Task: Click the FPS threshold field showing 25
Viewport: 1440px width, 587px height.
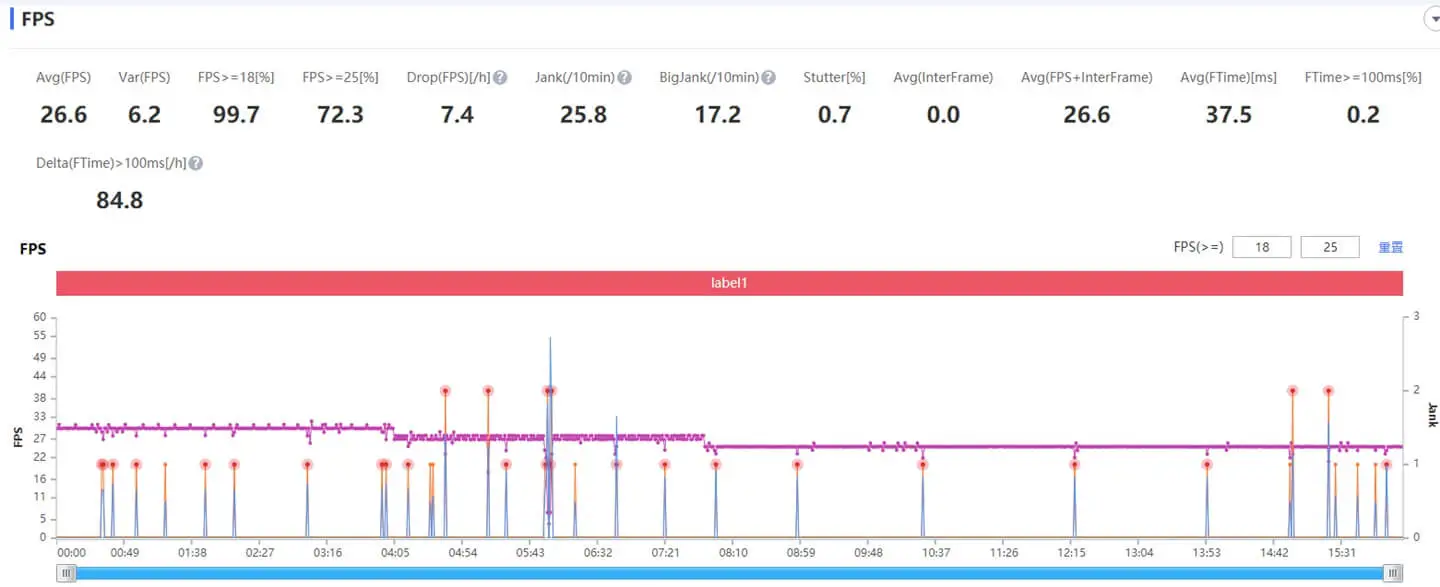Action: pos(1330,247)
